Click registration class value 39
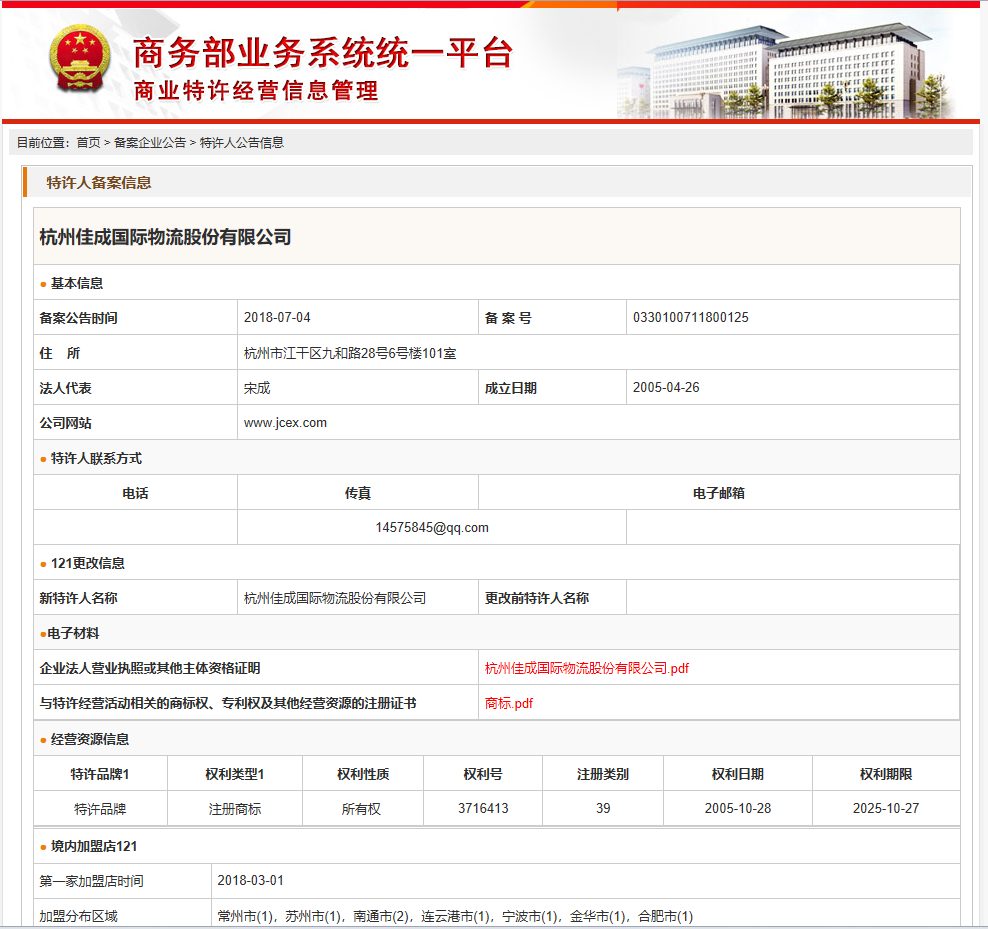Screen dimensions: 988x929 (603, 809)
